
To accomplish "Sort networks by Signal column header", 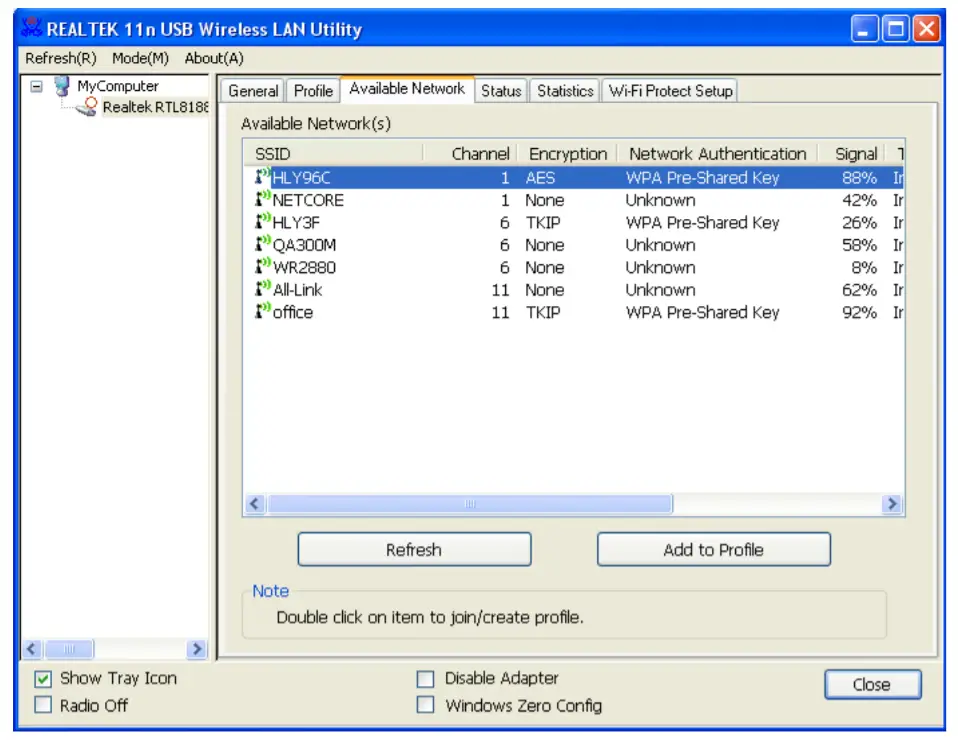I will click(x=856, y=154).
